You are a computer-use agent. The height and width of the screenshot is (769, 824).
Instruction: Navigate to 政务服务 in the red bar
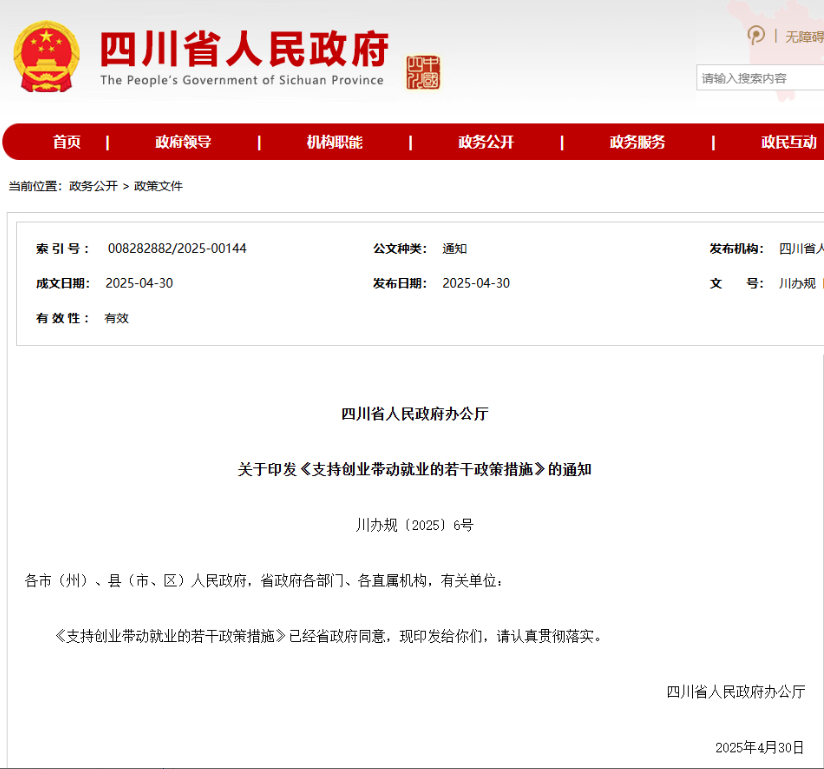(637, 142)
